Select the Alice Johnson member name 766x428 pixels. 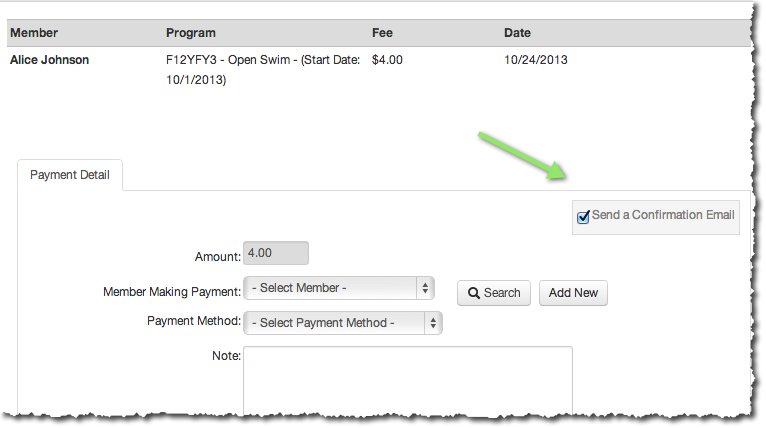49,60
